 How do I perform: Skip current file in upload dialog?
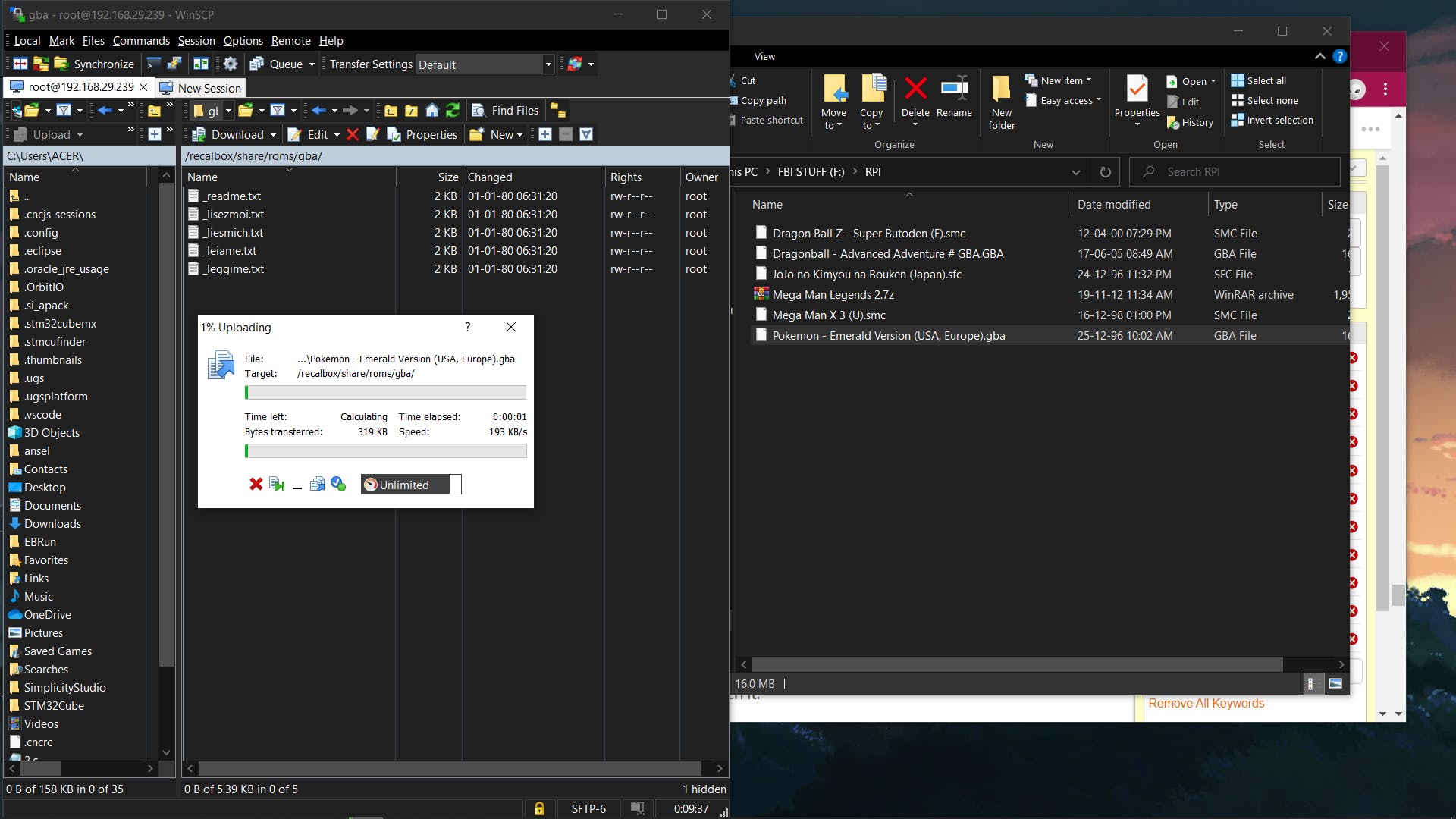click(277, 485)
